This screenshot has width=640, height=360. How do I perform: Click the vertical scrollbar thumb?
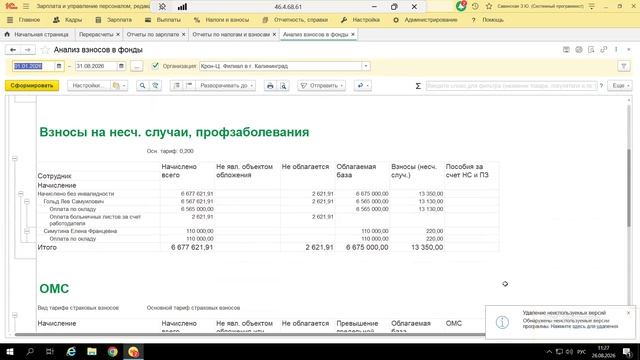tap(629, 188)
